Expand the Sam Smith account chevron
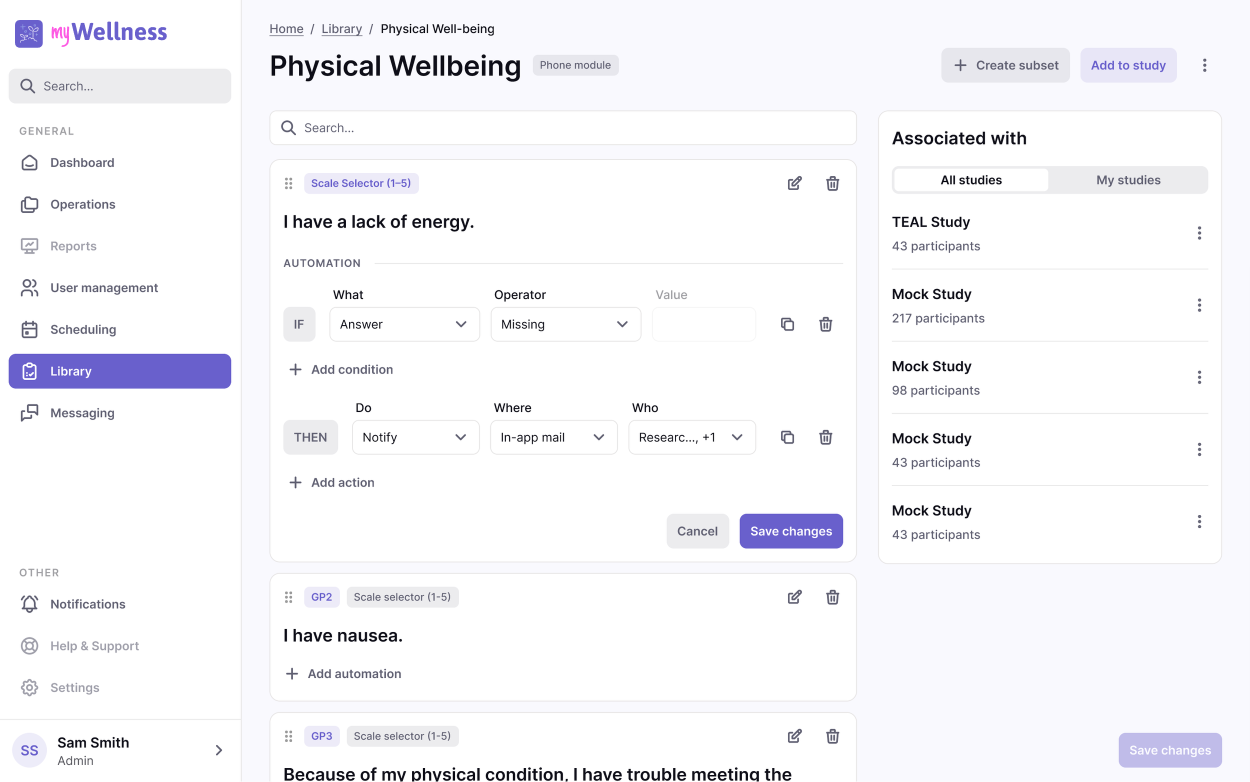The width and height of the screenshot is (1250, 782). coord(219,751)
